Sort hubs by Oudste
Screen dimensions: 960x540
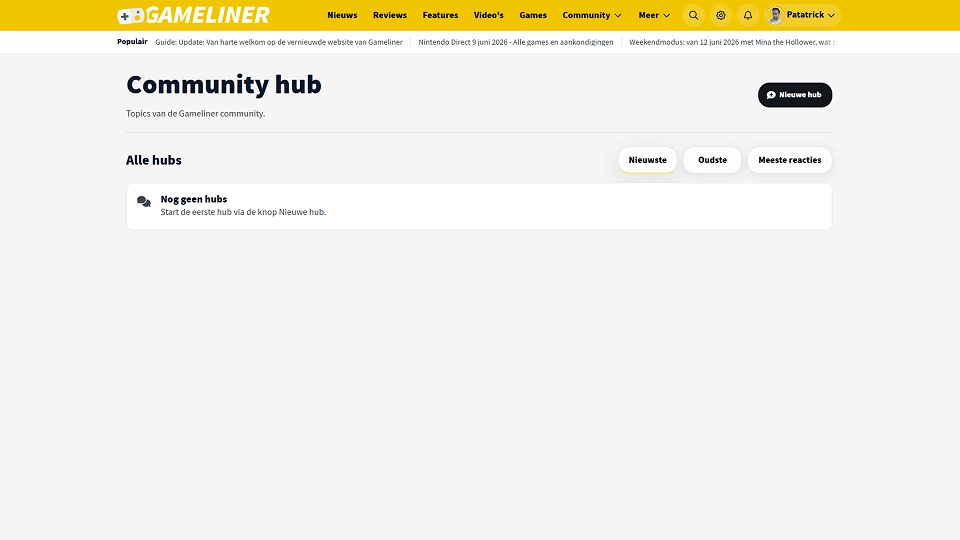coord(712,160)
